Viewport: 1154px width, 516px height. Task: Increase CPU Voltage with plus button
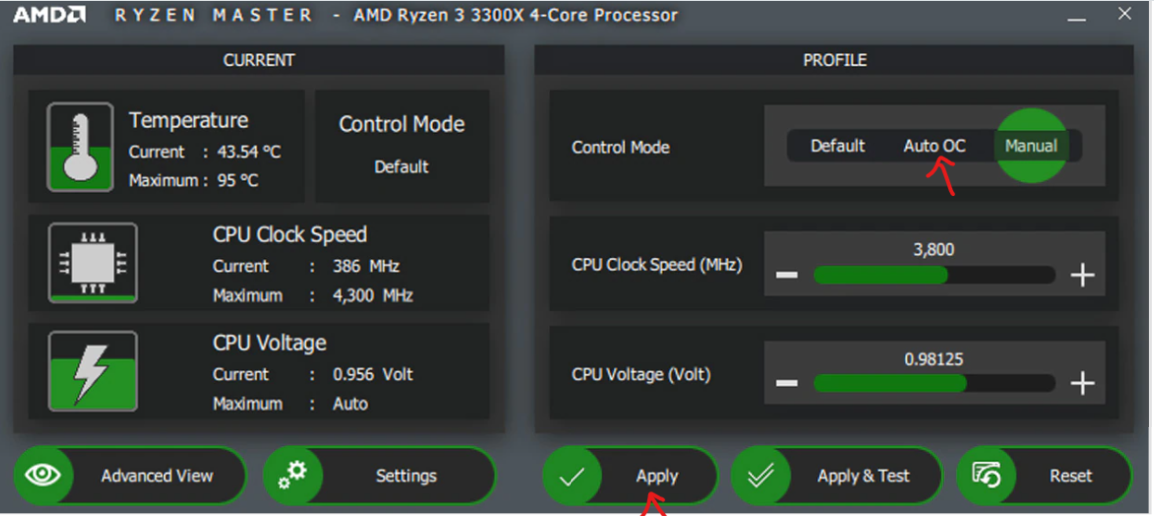pyautogui.click(x=1083, y=383)
